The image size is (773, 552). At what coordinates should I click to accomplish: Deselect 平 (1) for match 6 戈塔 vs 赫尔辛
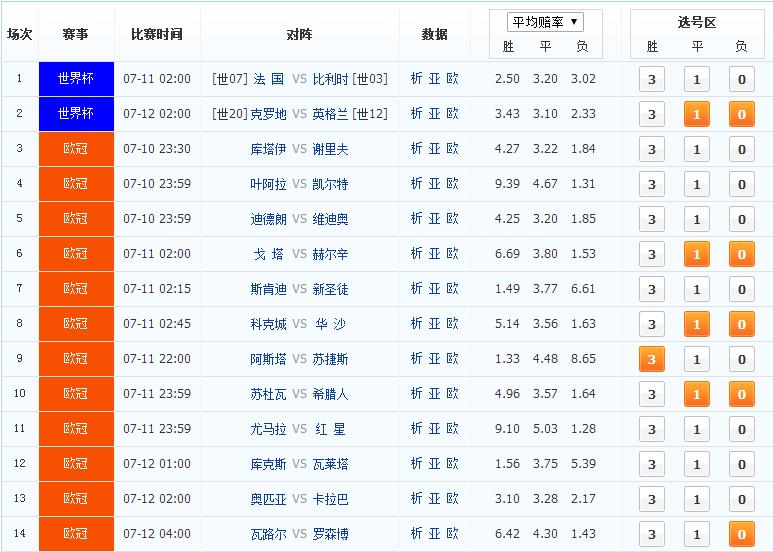[697, 254]
